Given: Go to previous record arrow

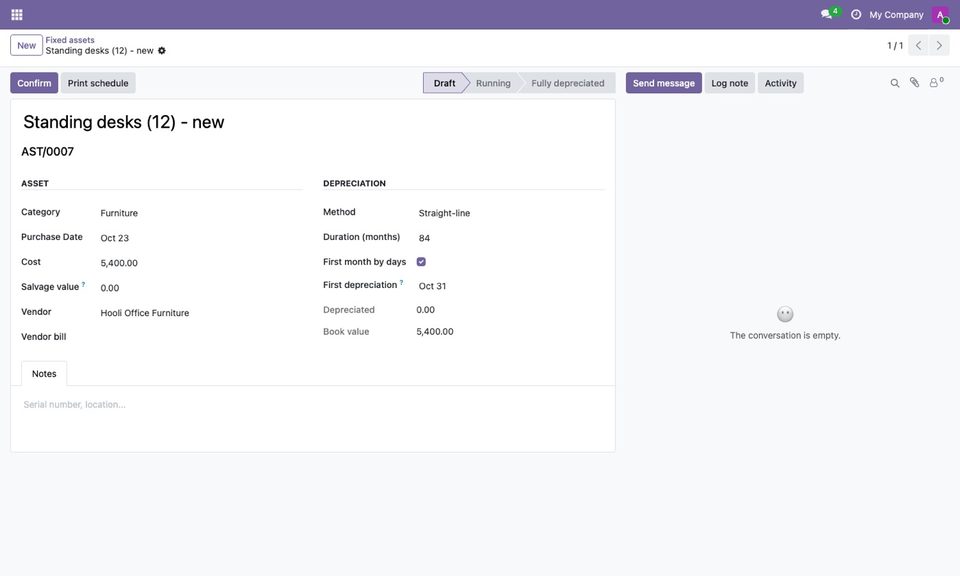Looking at the screenshot, I should [x=918, y=45].
